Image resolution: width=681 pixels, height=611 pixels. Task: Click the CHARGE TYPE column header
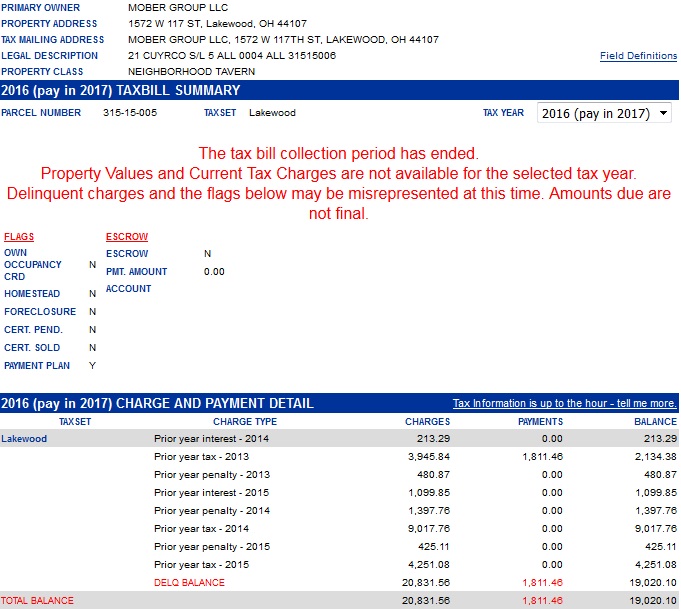[x=245, y=422]
